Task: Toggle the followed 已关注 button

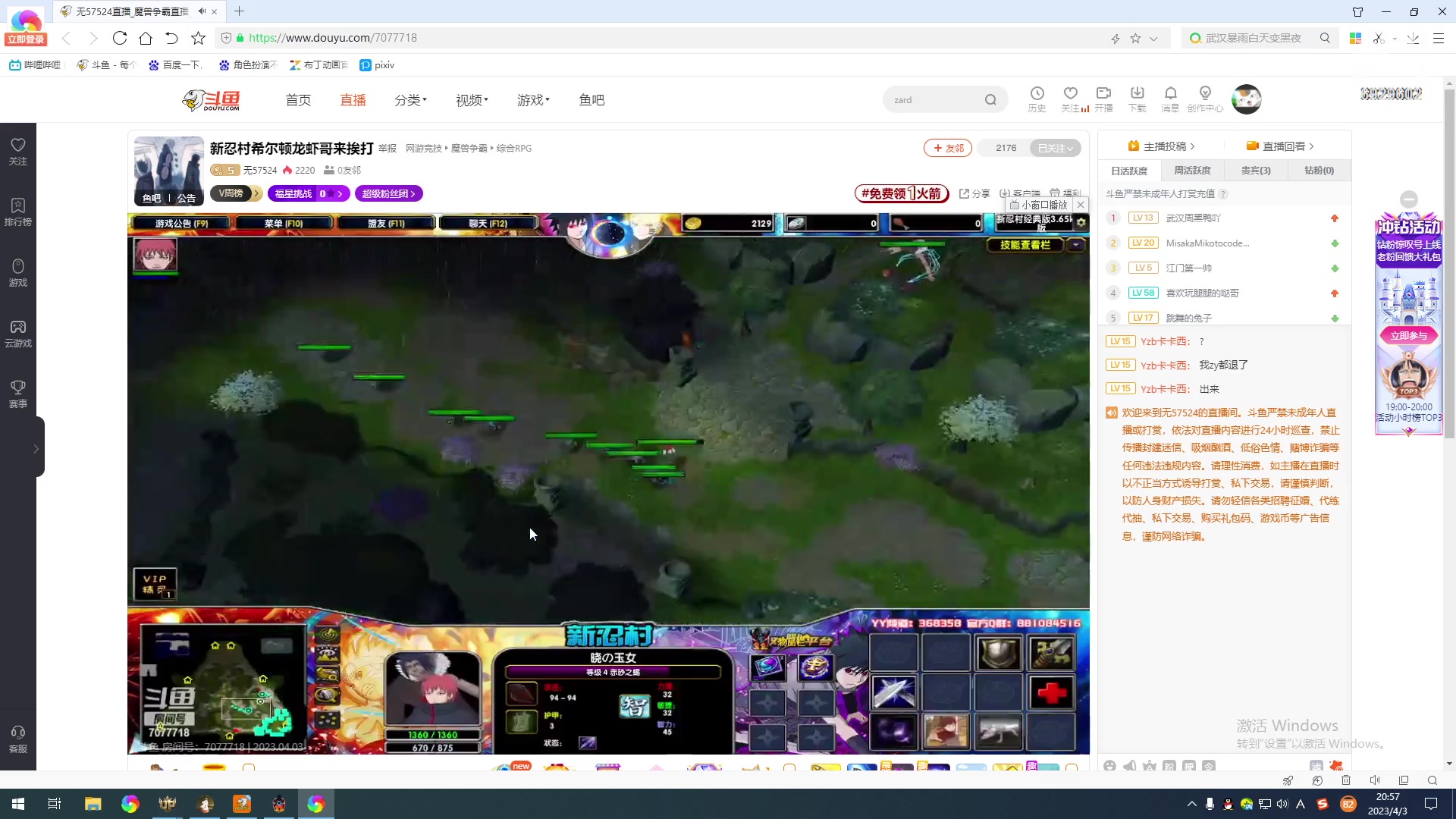Action: [x=1055, y=148]
